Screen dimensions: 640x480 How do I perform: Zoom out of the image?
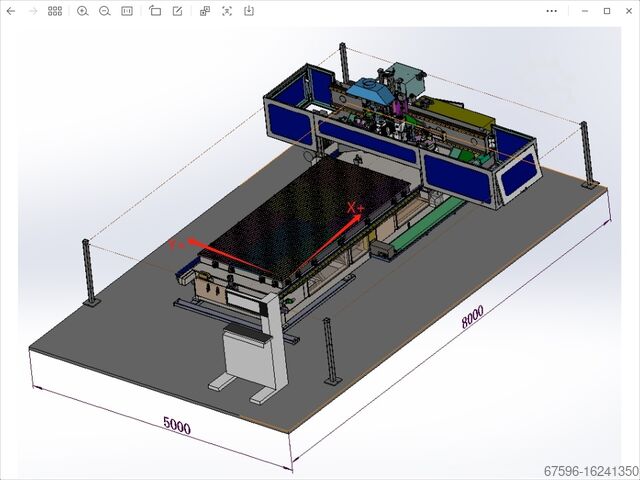click(104, 11)
